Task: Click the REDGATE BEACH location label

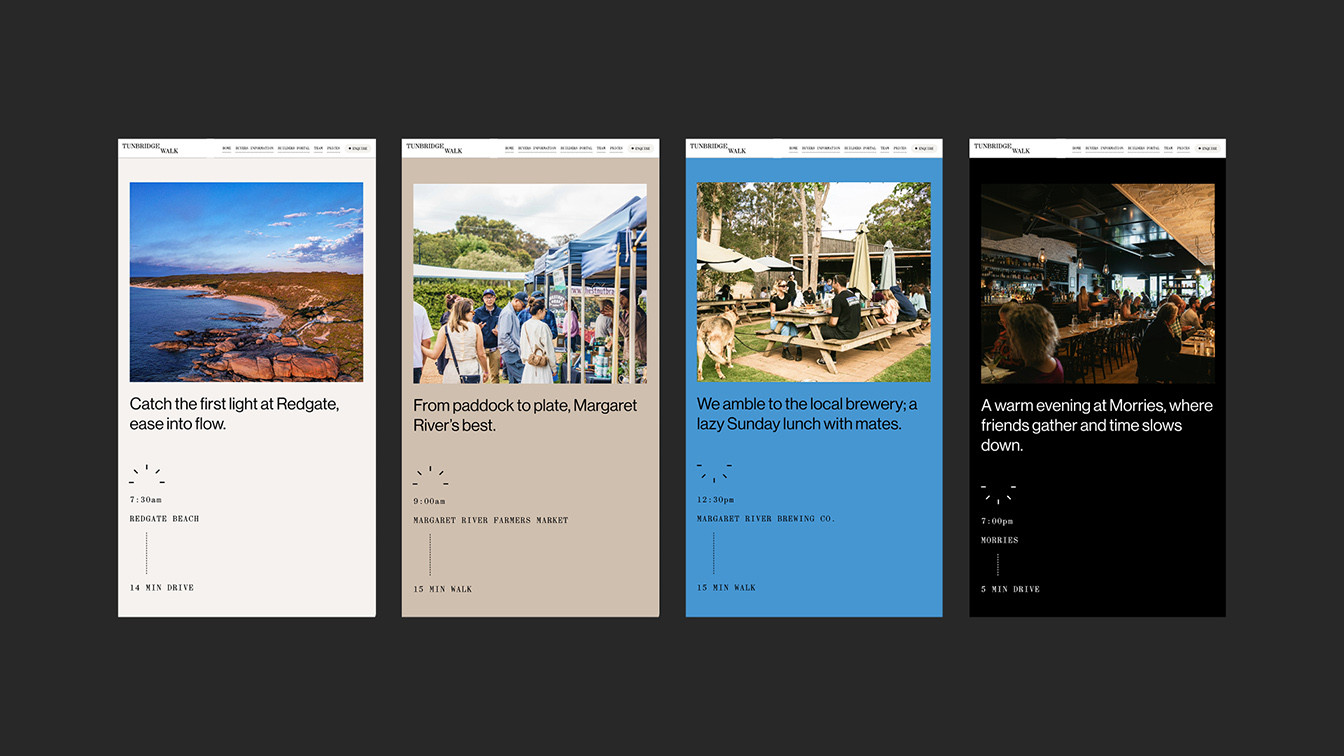Action: [x=164, y=519]
